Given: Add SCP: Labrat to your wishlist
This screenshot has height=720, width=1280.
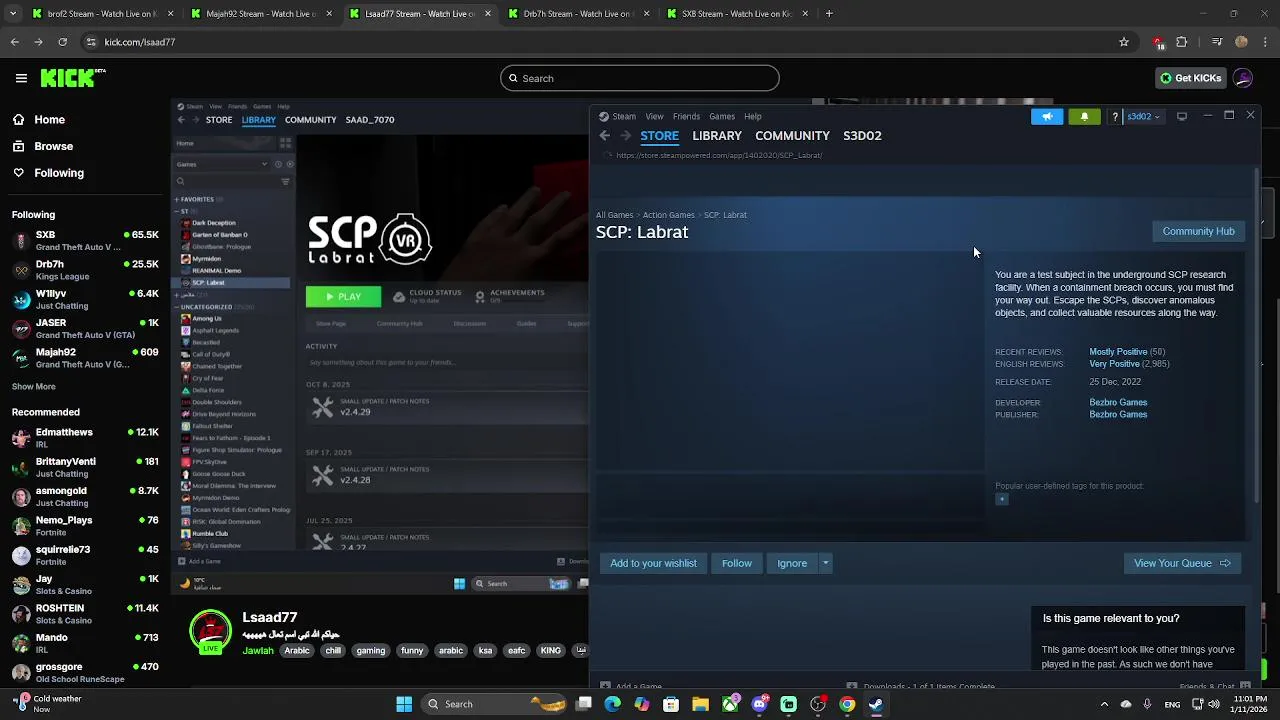Looking at the screenshot, I should point(653,563).
